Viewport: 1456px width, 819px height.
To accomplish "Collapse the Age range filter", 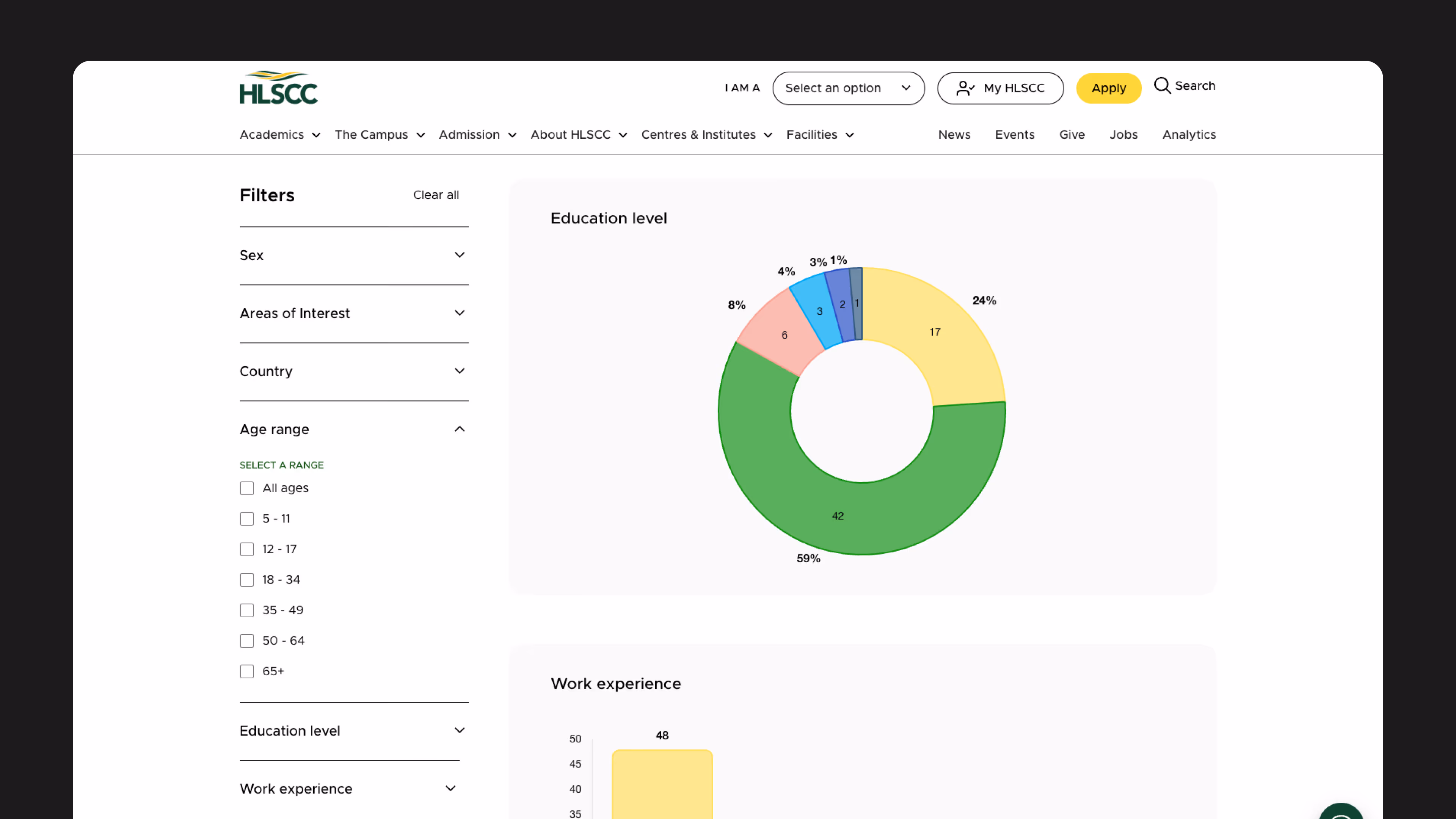I will 459,430.
